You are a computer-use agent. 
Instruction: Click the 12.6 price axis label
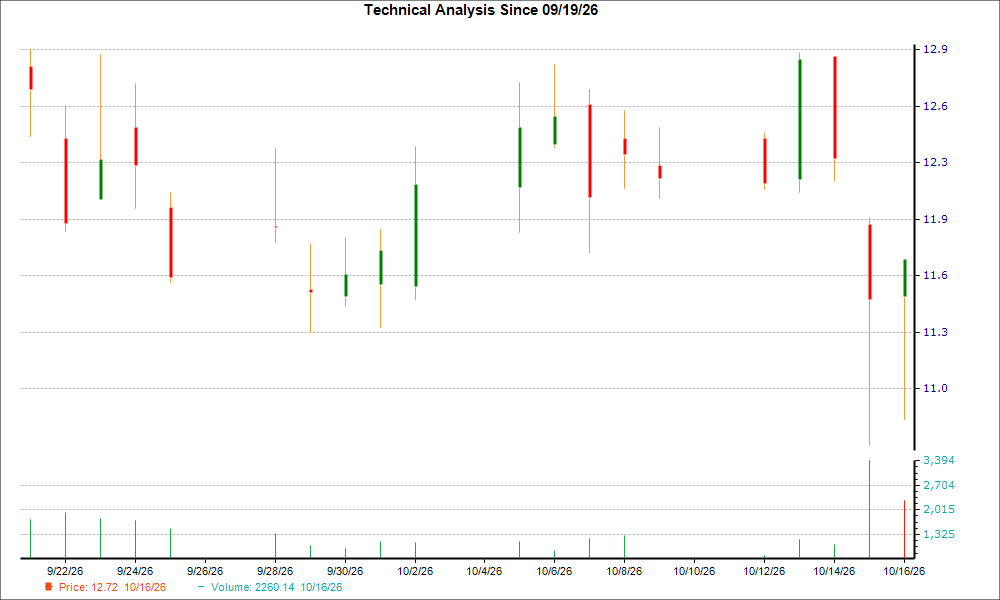pyautogui.click(x=936, y=106)
